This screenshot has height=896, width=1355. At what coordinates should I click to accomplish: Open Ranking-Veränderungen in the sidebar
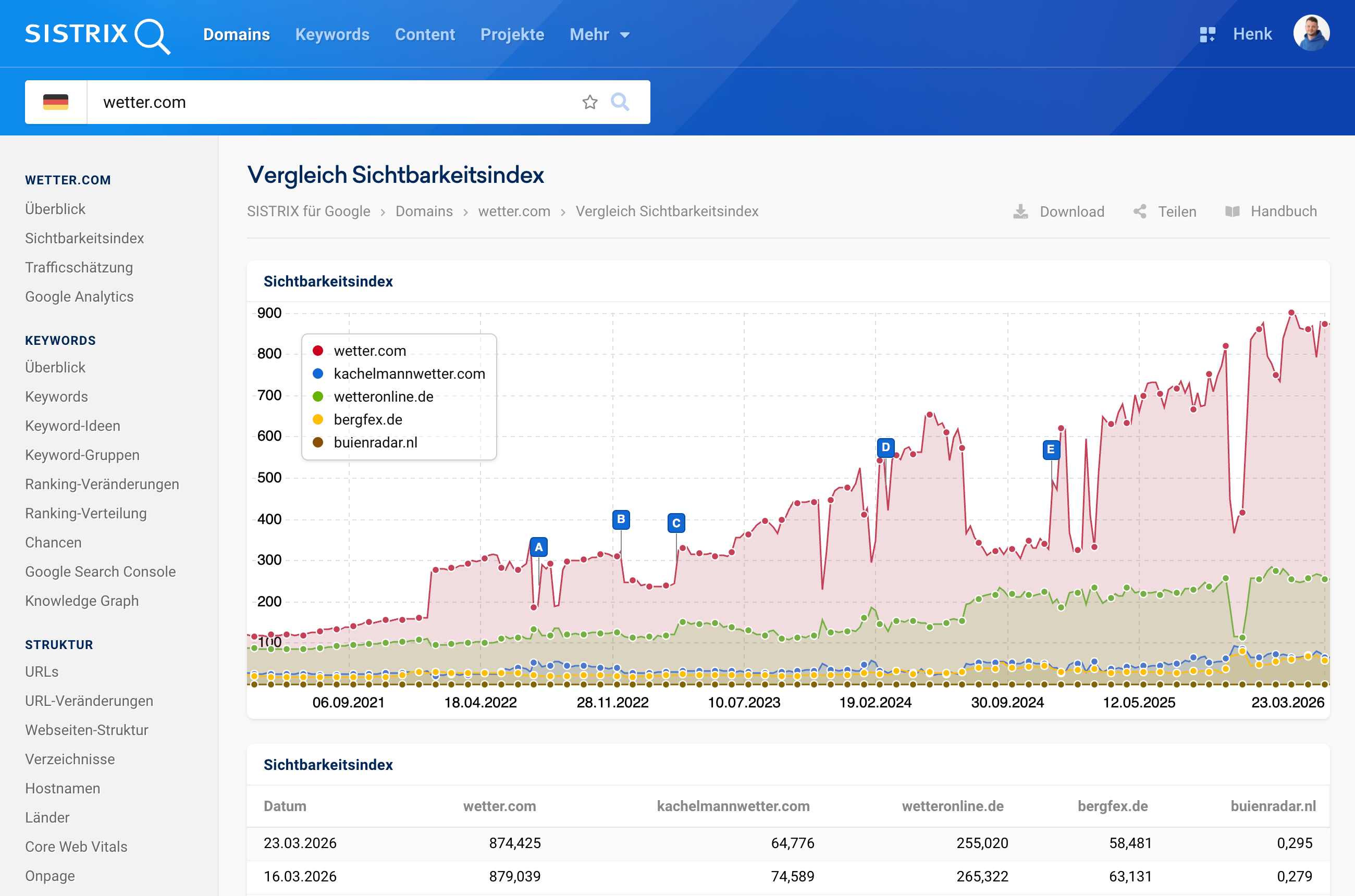102,484
